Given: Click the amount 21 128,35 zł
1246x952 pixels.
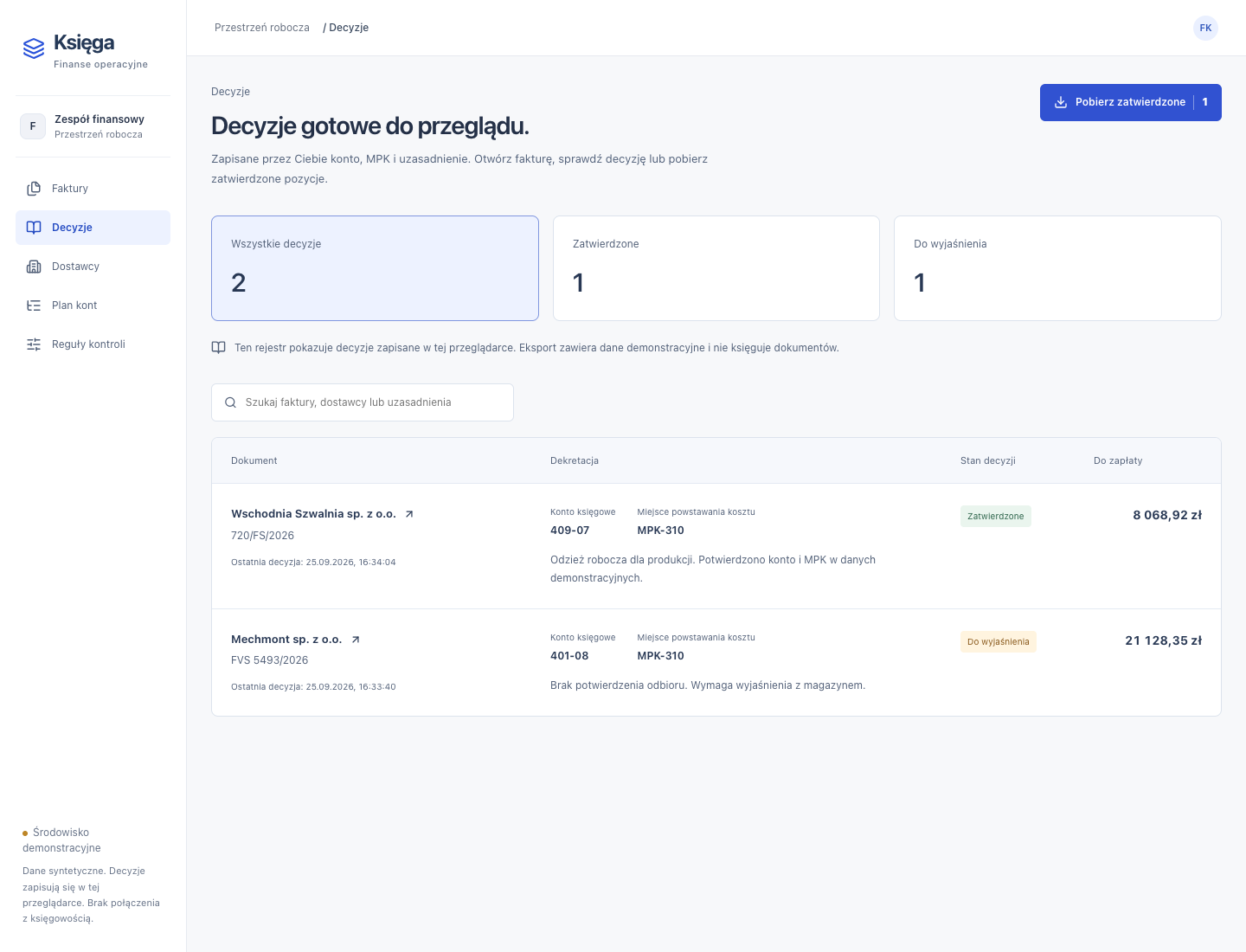Looking at the screenshot, I should (1164, 640).
